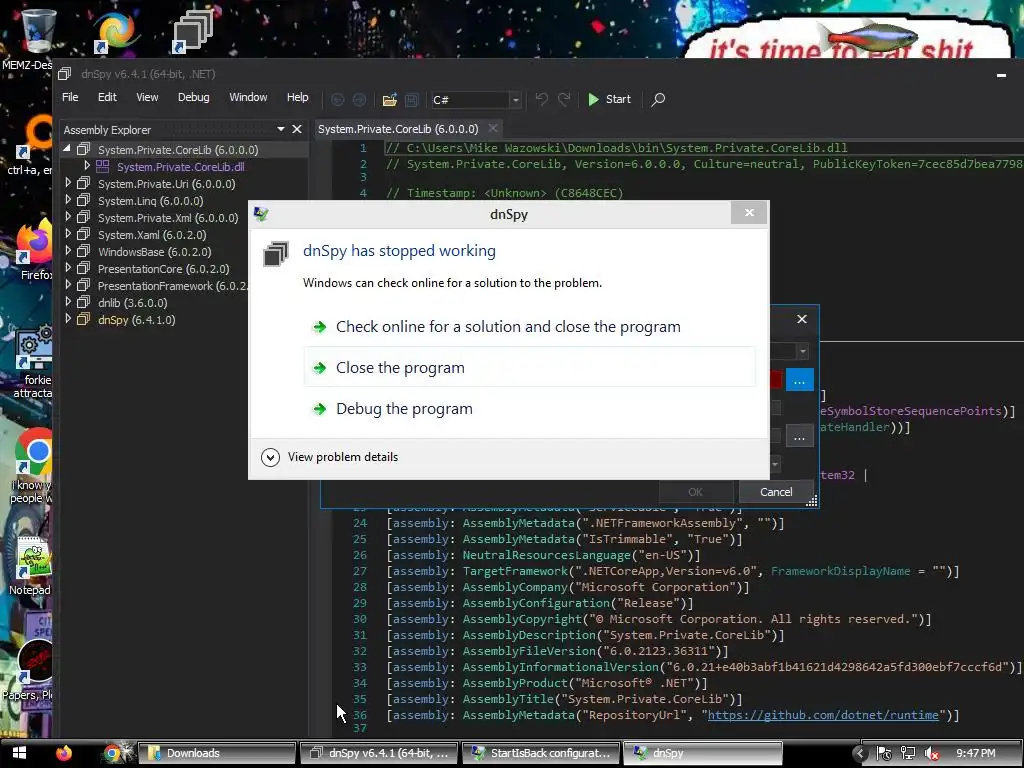1024x768 pixels.
Task: Open the Assembly Explorer panel options arrow
Action: click(x=281, y=129)
